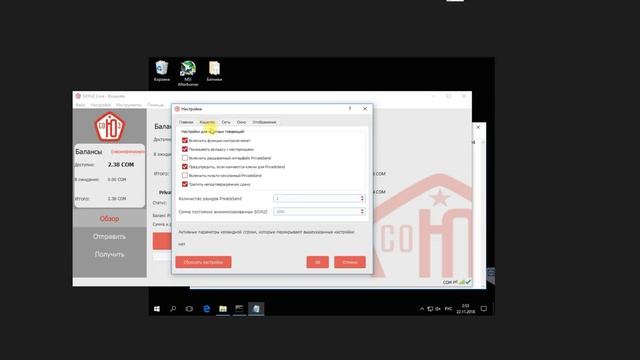Close the Настройки dialog
Image resolution: width=640 pixels, height=360 pixels.
(365, 109)
